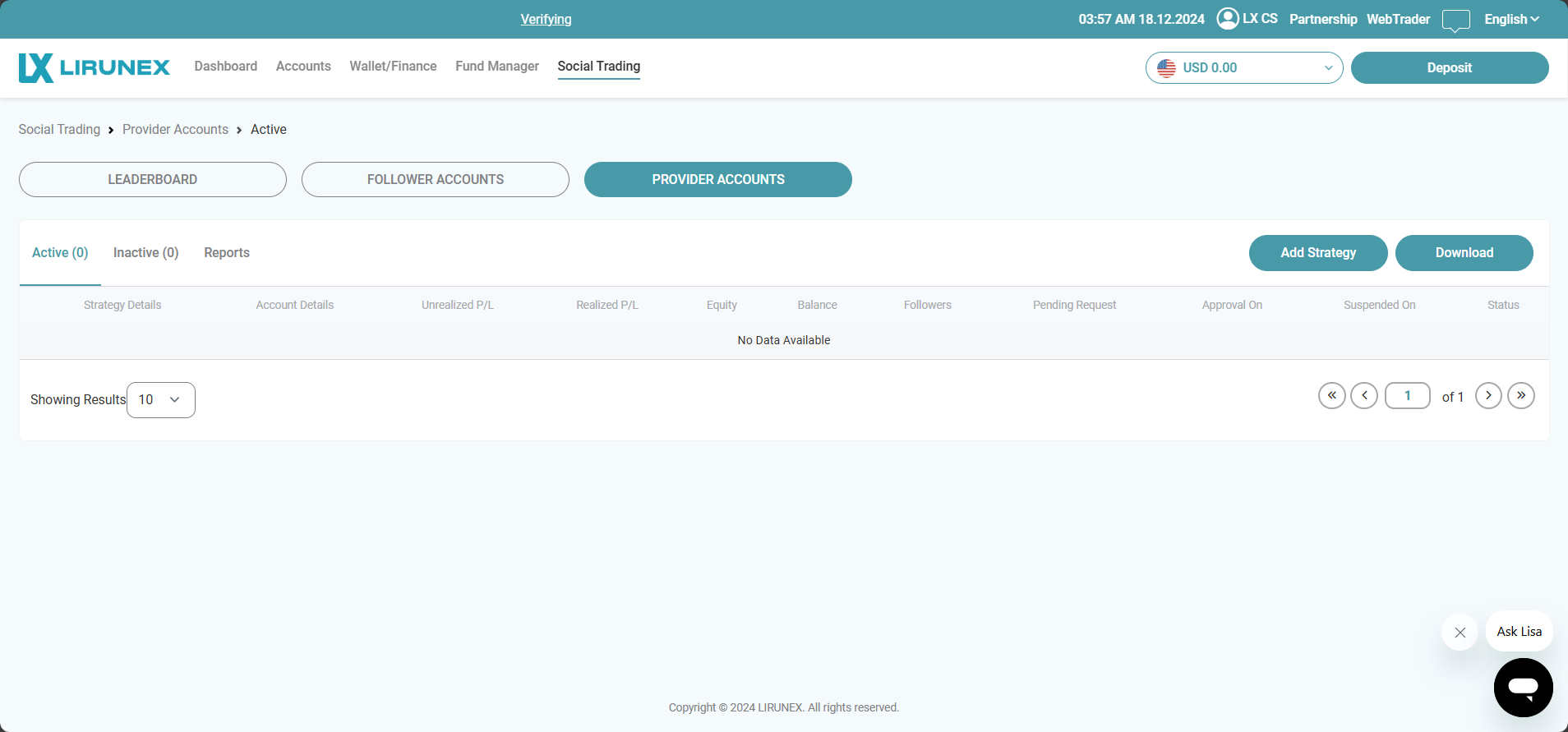
Task: Click the page number input field
Action: point(1407,396)
